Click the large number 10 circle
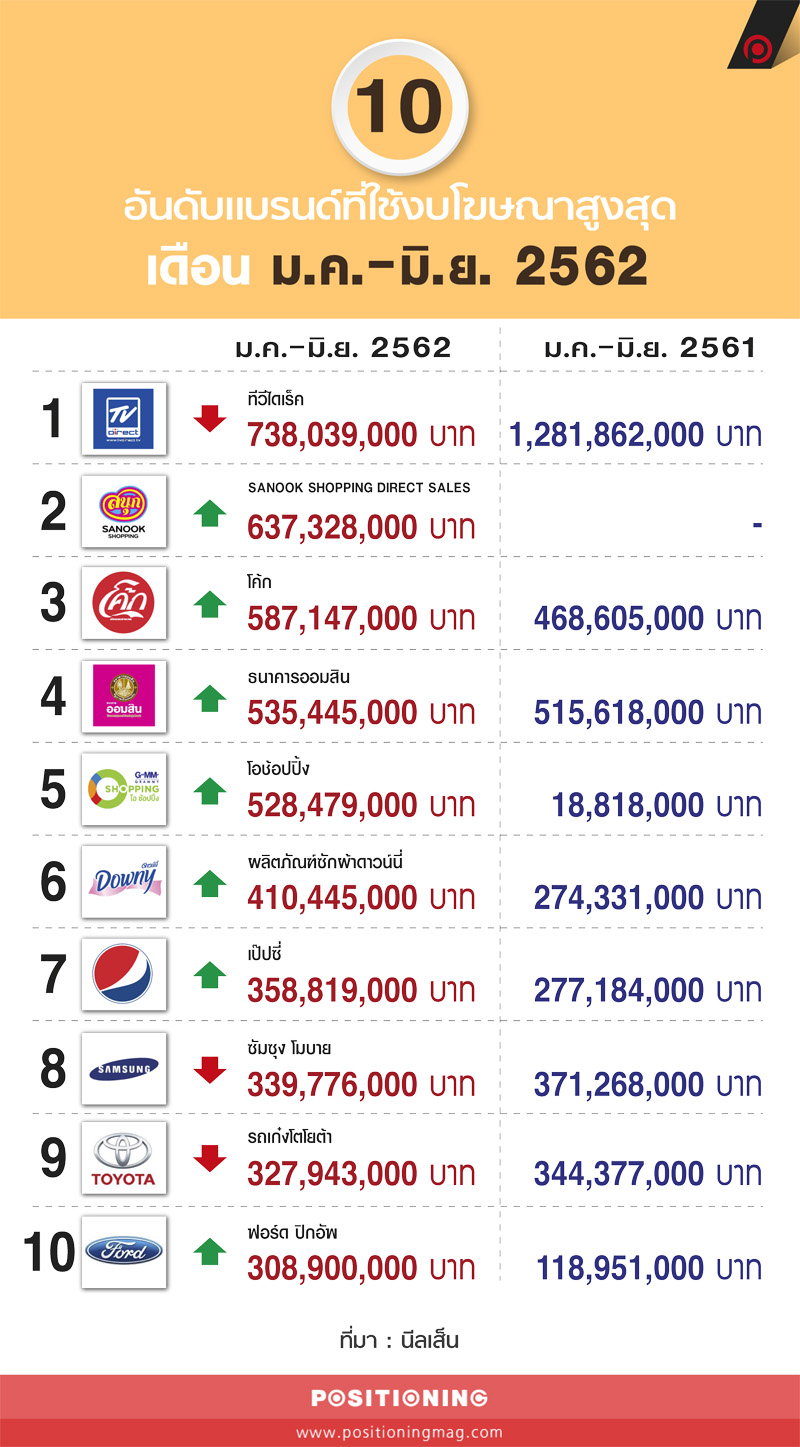Viewport: 800px width, 1447px height. click(400, 108)
